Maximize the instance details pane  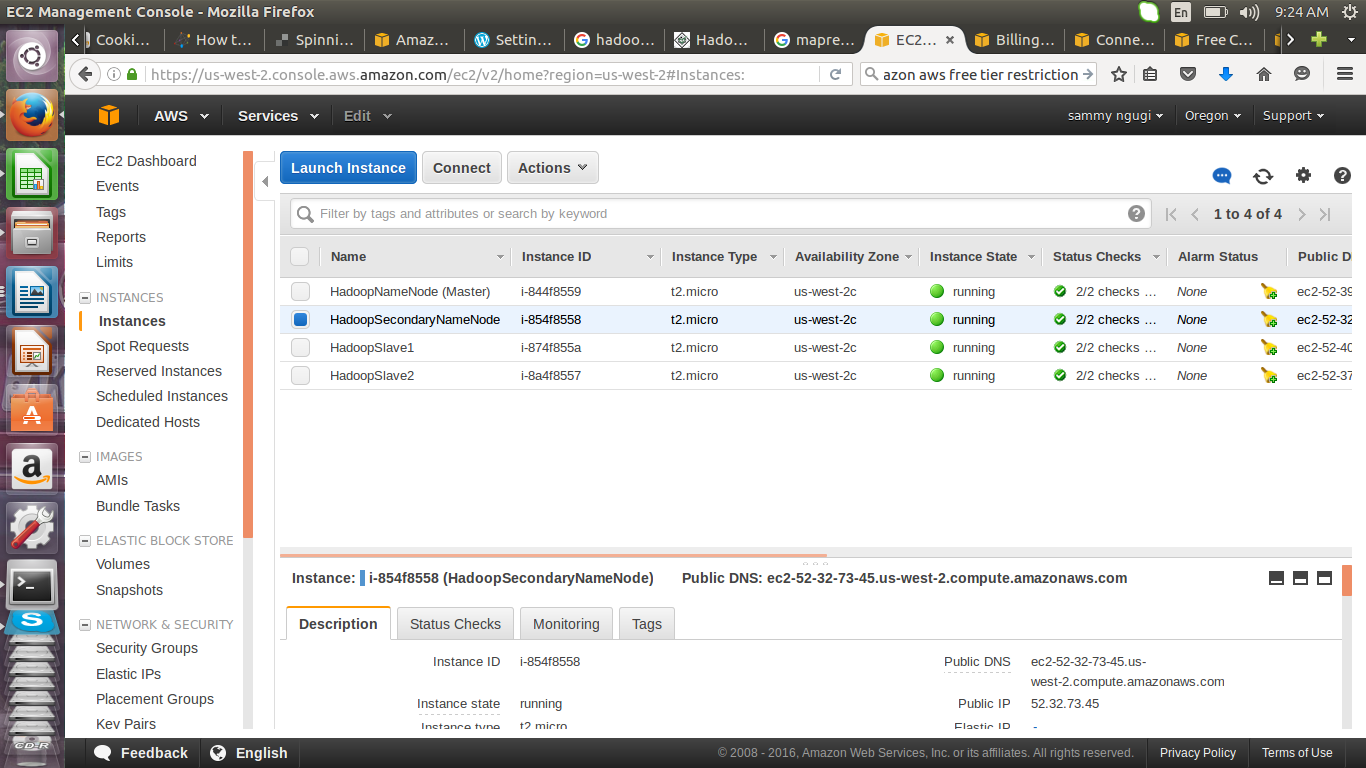pos(1324,578)
